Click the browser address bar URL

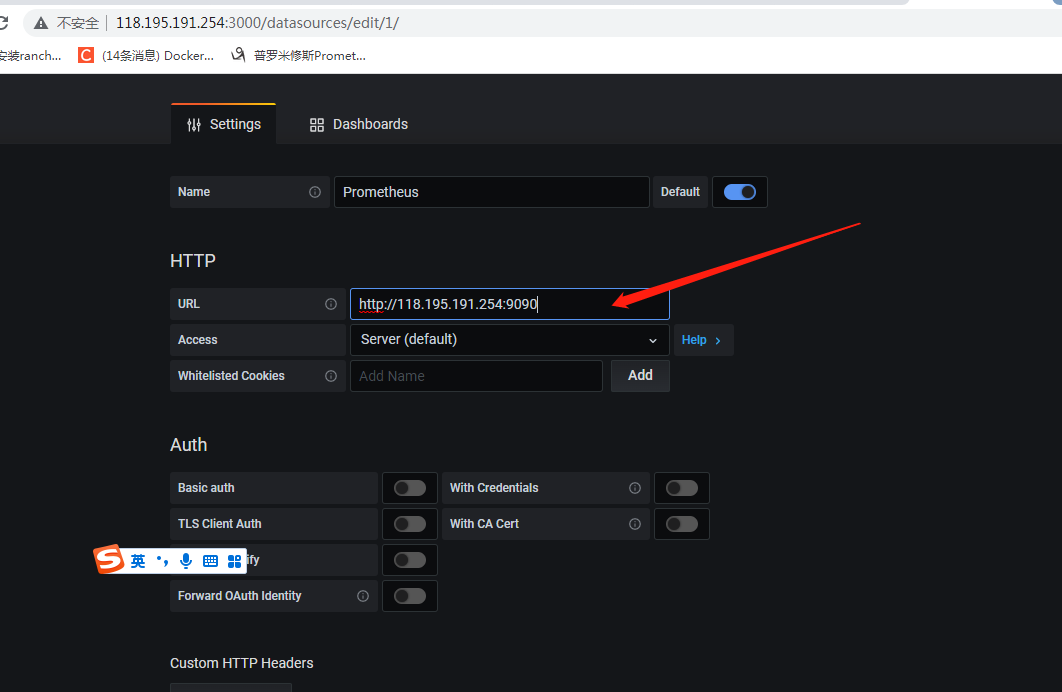click(x=257, y=23)
